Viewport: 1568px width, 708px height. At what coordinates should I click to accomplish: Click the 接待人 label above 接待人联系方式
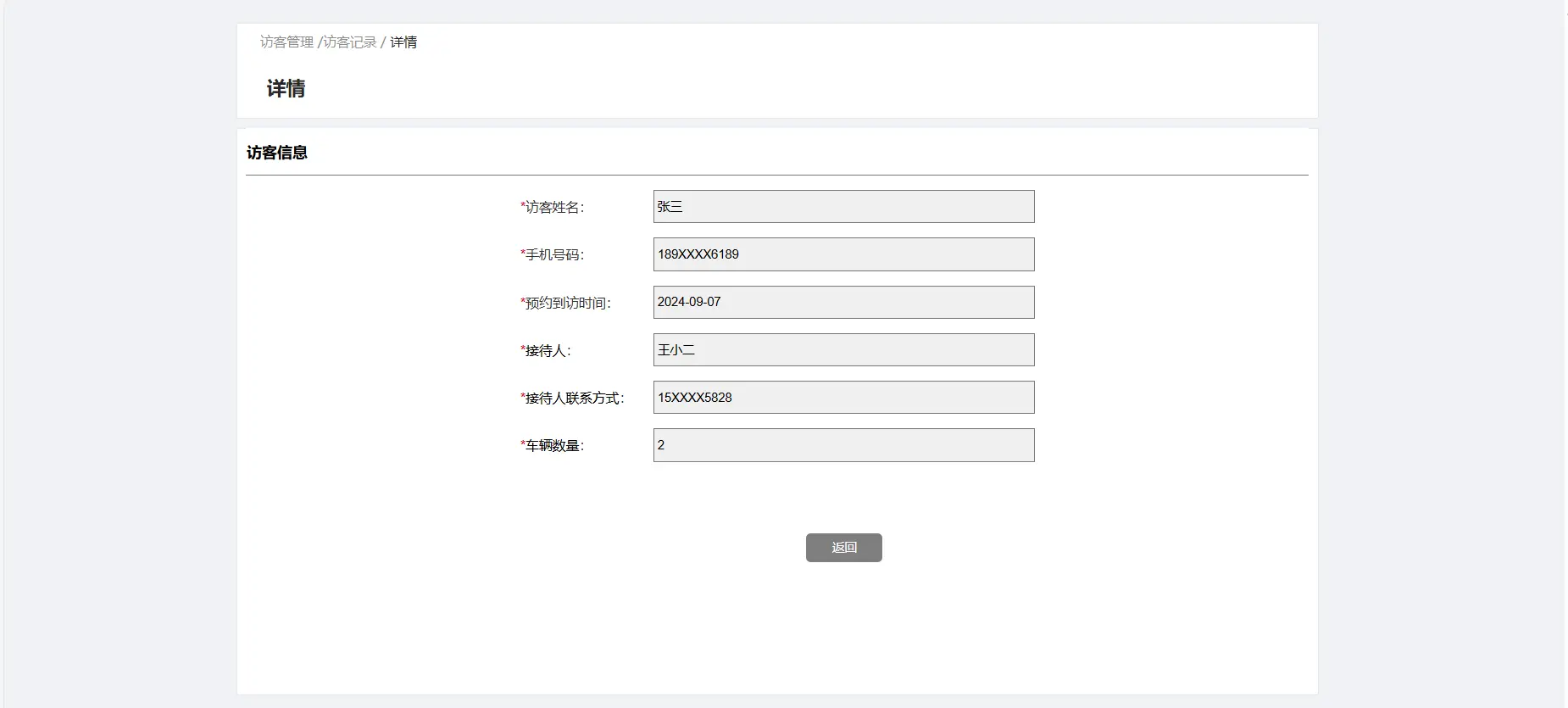click(548, 351)
